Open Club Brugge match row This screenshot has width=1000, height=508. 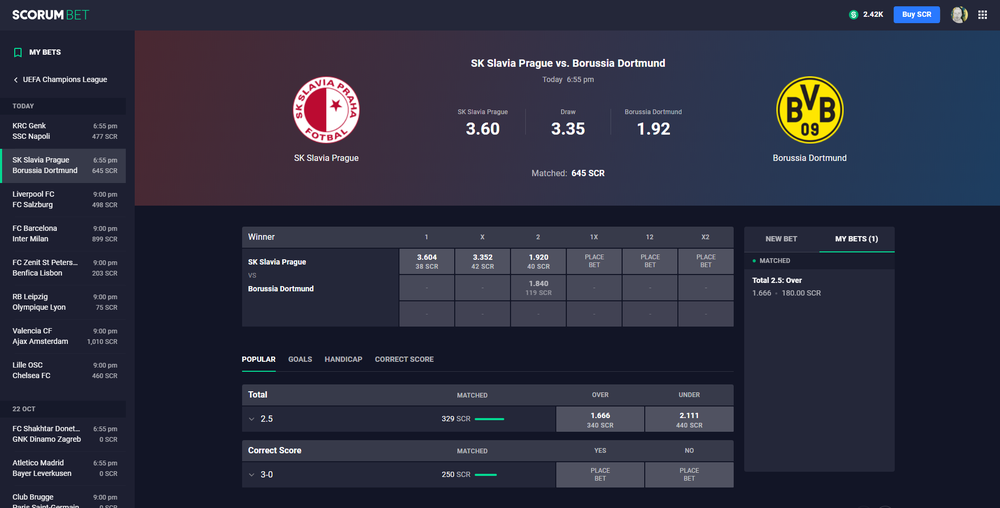tap(63, 499)
